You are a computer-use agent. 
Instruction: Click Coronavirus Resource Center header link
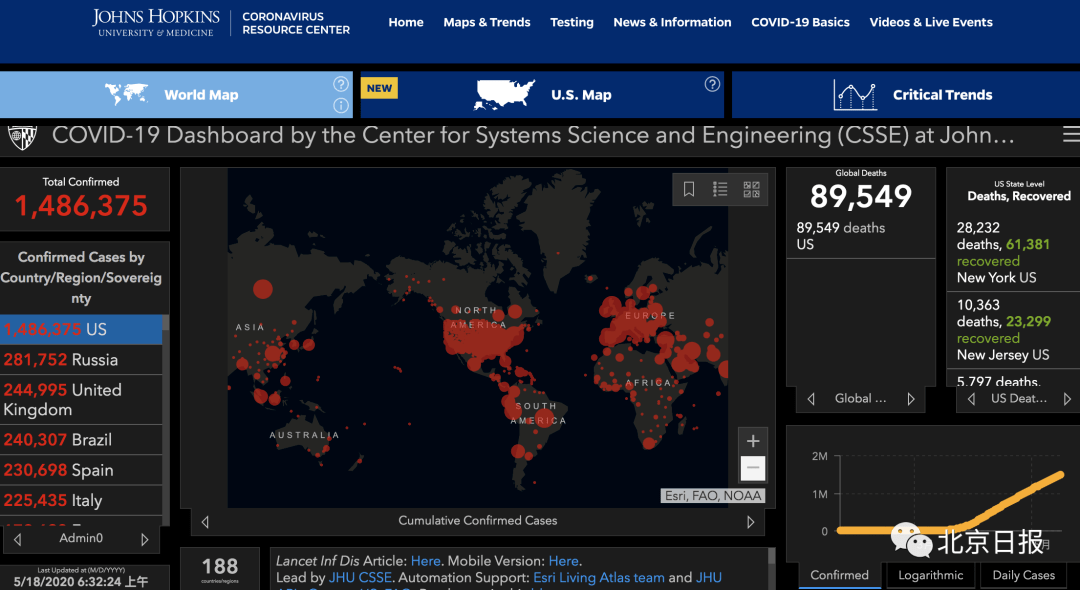(296, 23)
